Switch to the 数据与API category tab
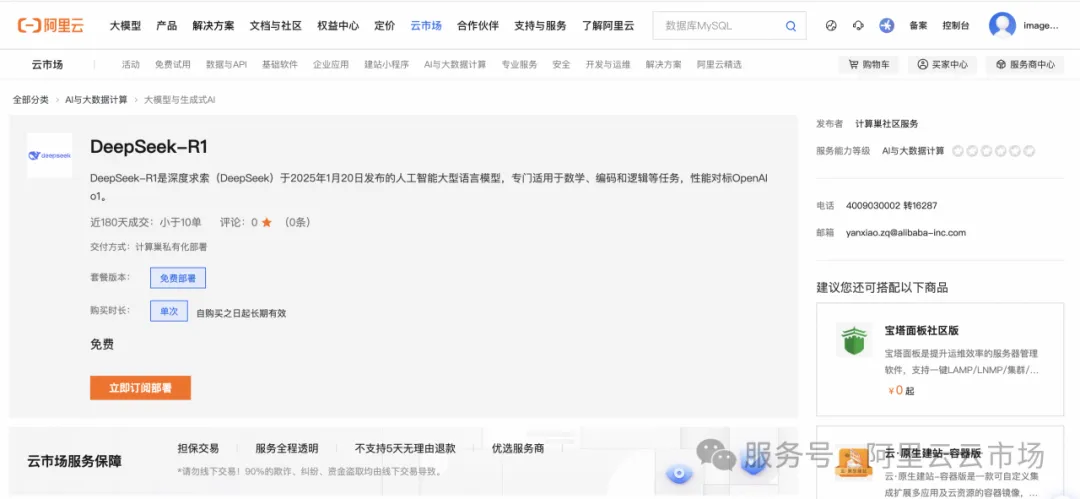The width and height of the screenshot is (1080, 499). point(227,65)
